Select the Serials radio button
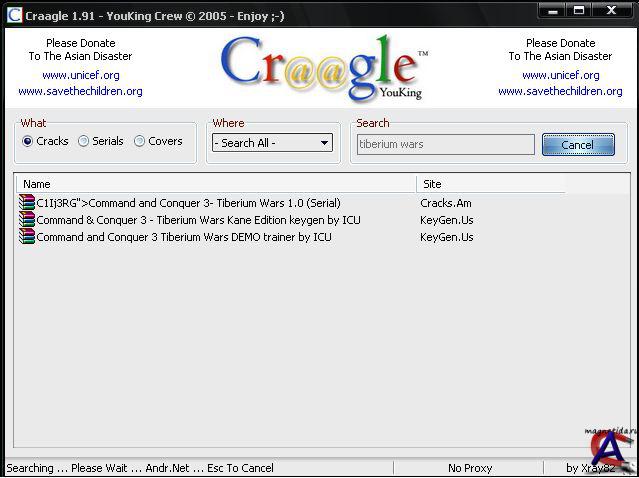The width and height of the screenshot is (639, 478). (84, 142)
